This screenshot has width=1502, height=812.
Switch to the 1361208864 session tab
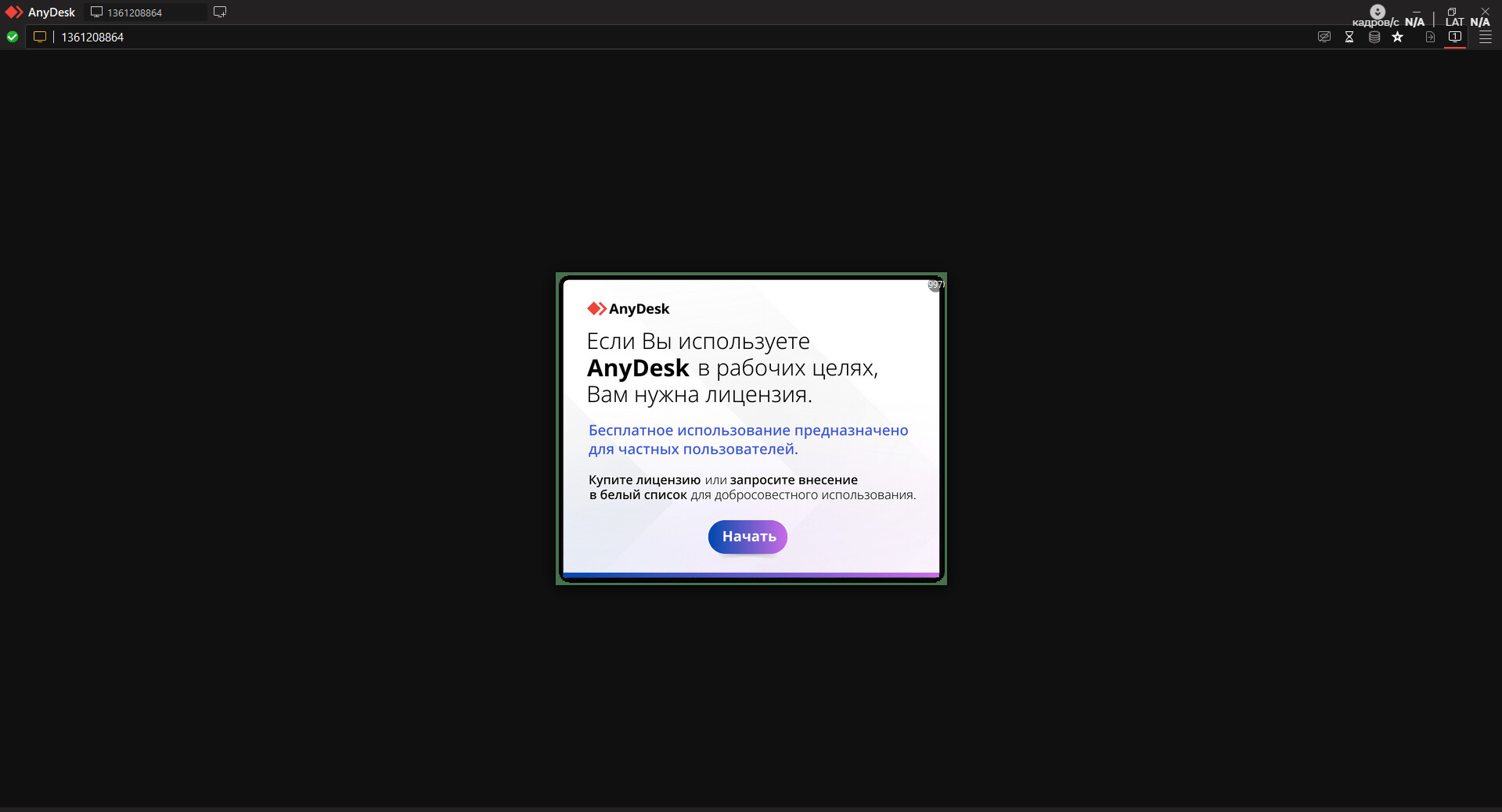point(145,13)
